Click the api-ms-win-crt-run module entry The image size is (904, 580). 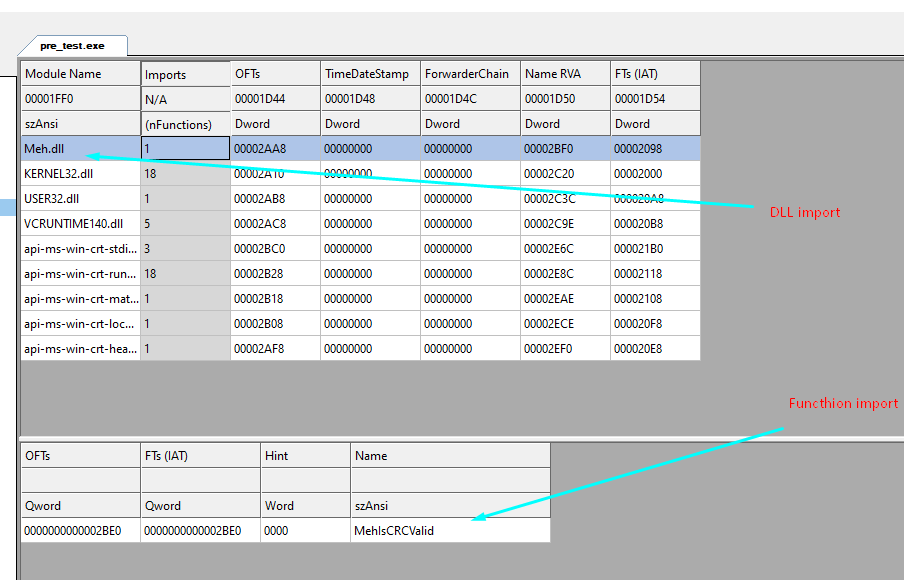coord(80,274)
